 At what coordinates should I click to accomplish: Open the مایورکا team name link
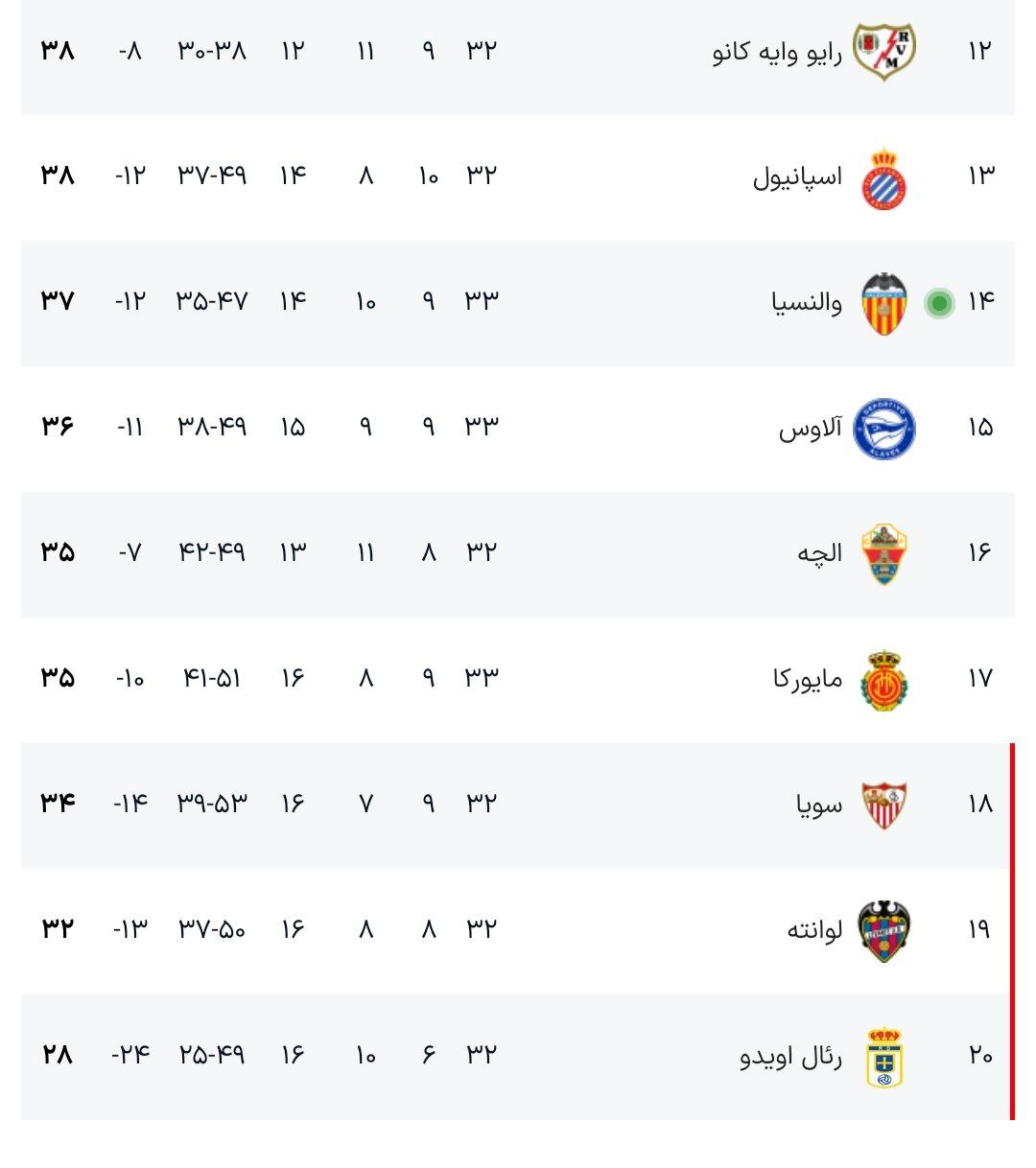coord(808,679)
